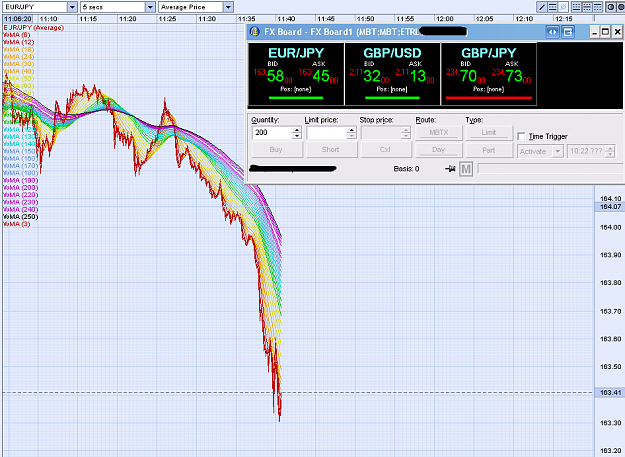This screenshot has height=457, width=625.
Task: Click the 10:22 time trigger field
Action: click(586, 151)
